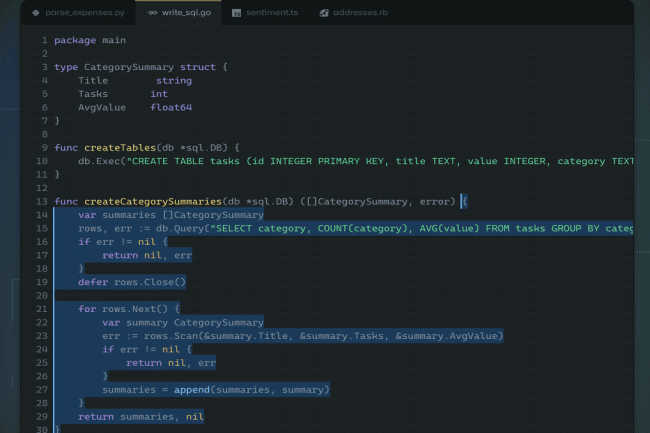Open the sentiment.ts tab
650x433 pixels.
point(270,13)
